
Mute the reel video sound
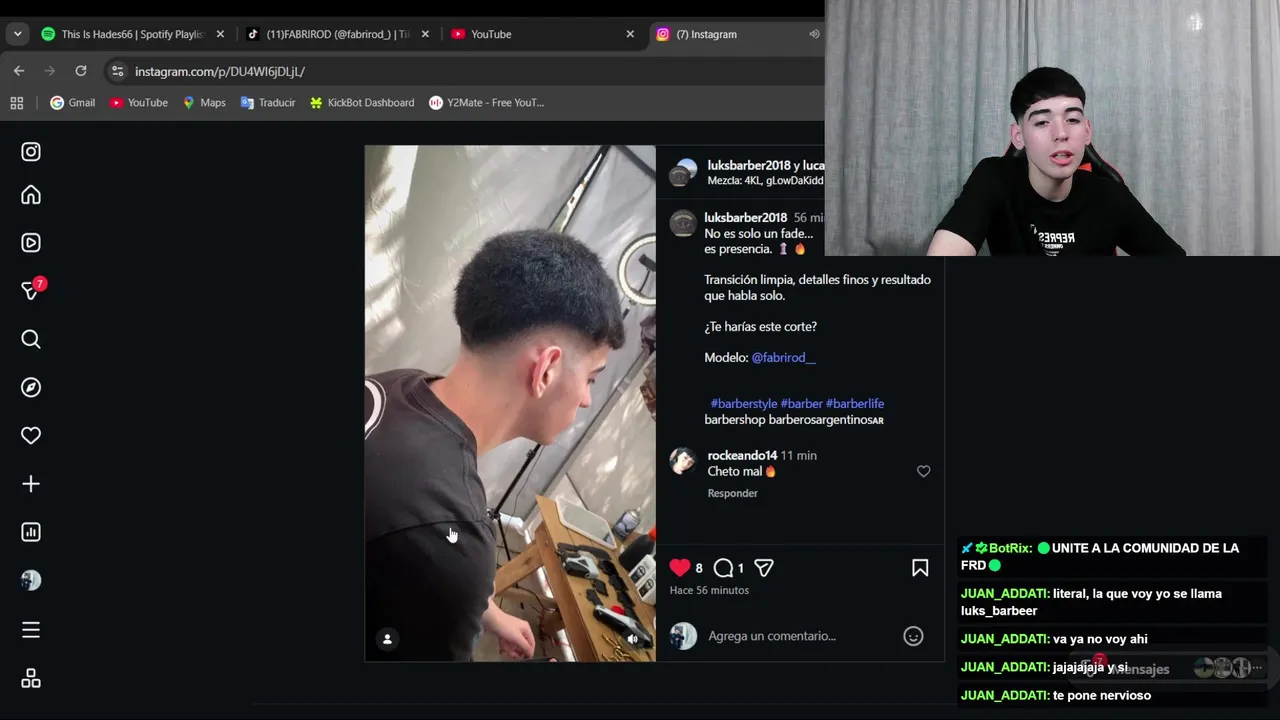[632, 638]
